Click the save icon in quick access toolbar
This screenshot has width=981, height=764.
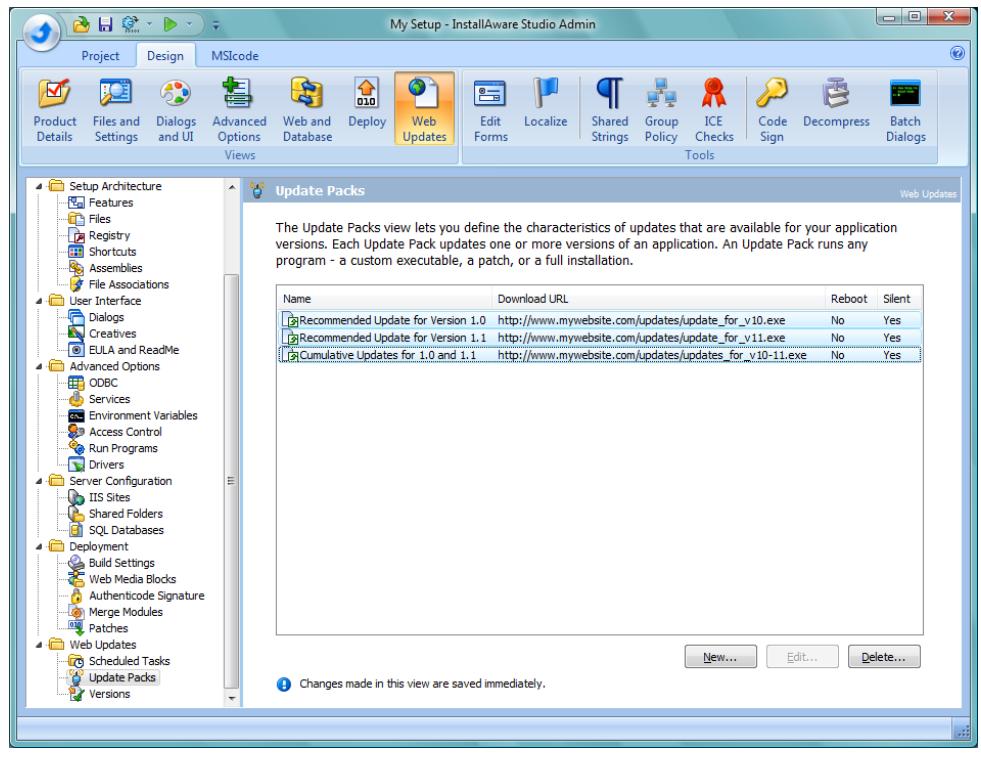[105, 24]
